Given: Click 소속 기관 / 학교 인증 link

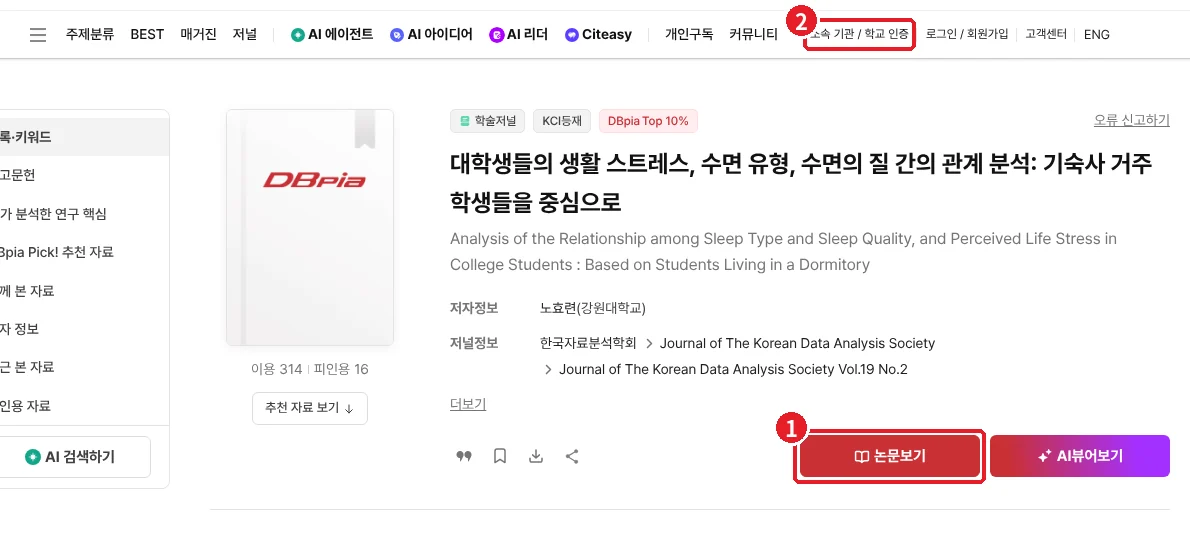Looking at the screenshot, I should [859, 34].
